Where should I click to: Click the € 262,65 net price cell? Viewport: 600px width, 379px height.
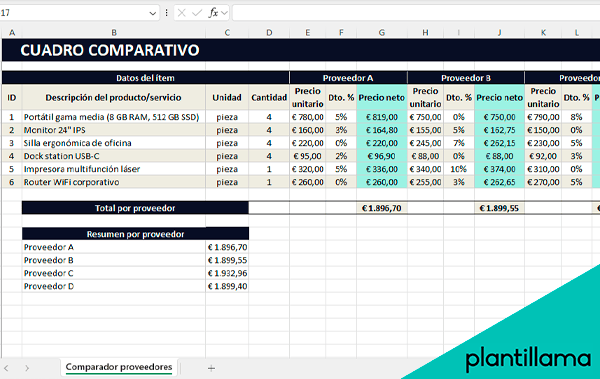tap(499, 182)
